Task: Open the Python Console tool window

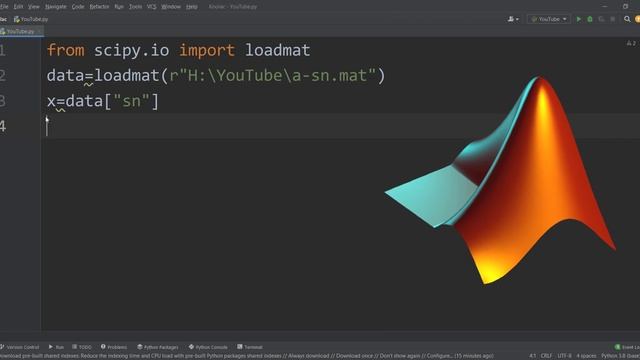Action: pyautogui.click(x=208, y=347)
